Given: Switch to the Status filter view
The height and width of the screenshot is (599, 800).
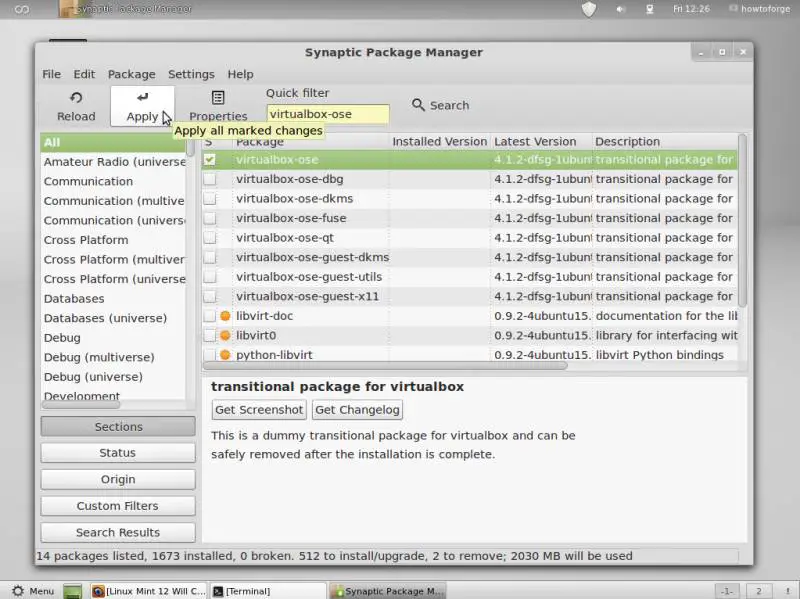Looking at the screenshot, I should coord(118,453).
